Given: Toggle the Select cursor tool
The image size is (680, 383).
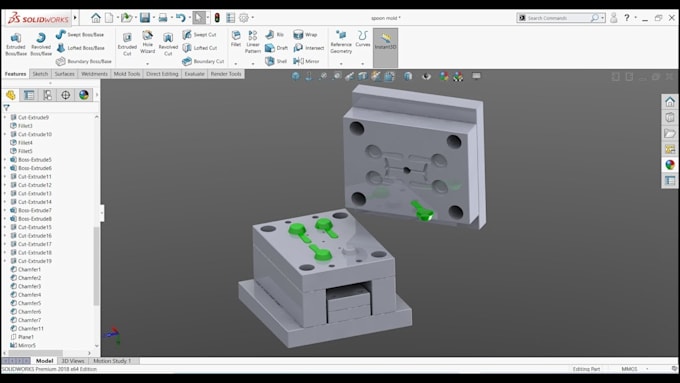Looking at the screenshot, I should click(199, 18).
